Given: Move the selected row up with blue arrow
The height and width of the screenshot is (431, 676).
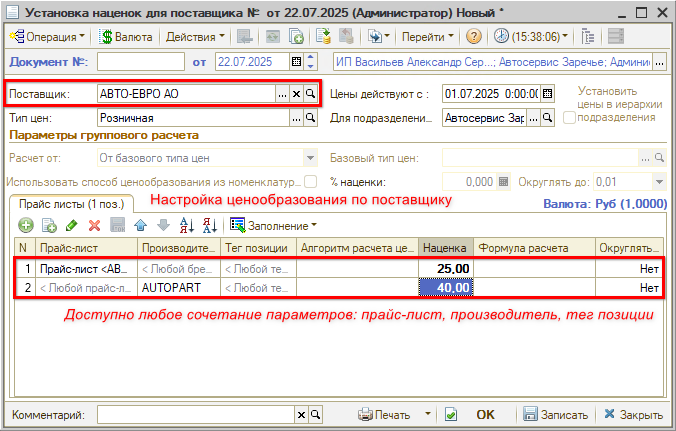Looking at the screenshot, I should tap(142, 225).
